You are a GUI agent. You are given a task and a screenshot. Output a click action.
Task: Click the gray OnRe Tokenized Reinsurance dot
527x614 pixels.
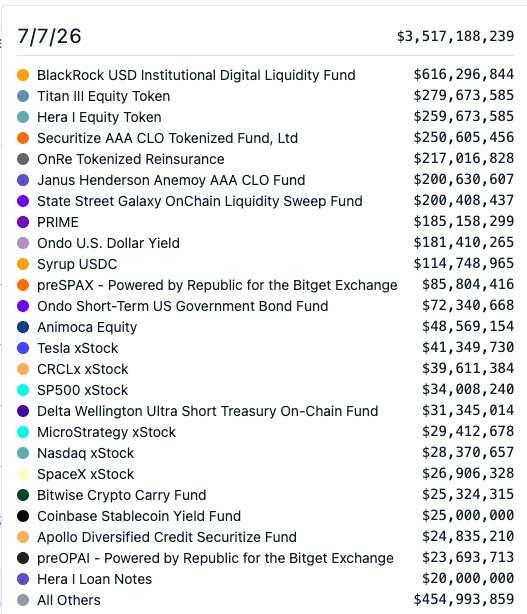pyautogui.click(x=23, y=159)
